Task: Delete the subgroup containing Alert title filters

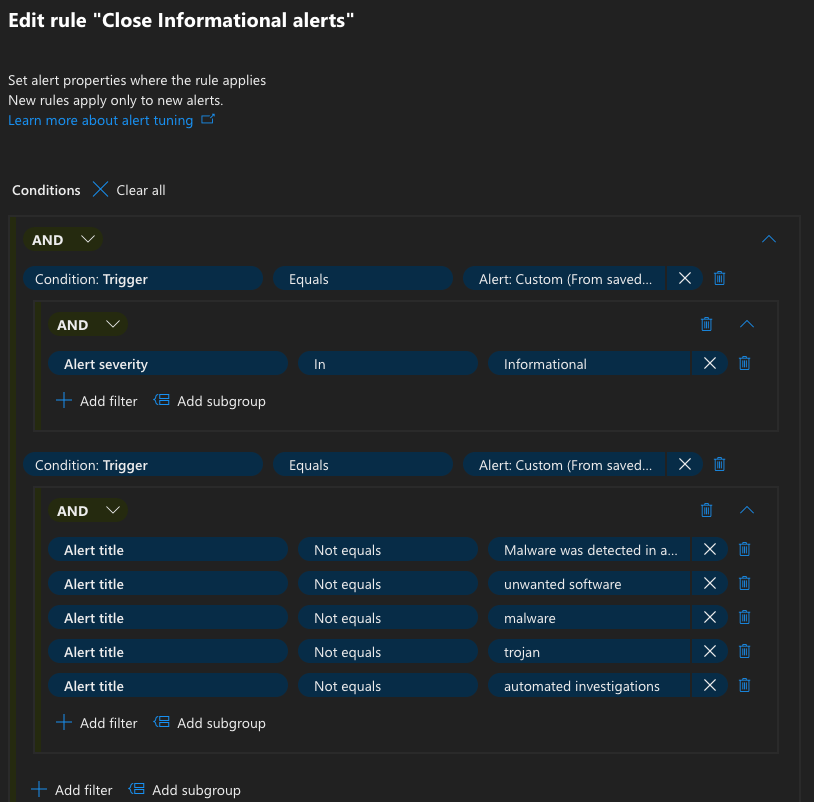Action: [x=707, y=510]
